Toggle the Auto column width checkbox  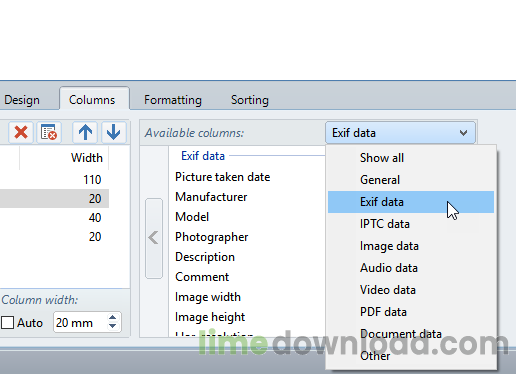7,323
